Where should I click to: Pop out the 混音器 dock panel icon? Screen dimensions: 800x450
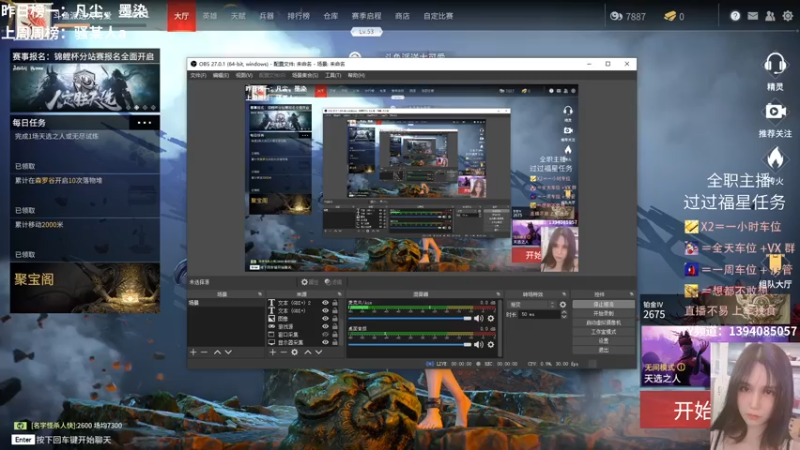tap(498, 294)
